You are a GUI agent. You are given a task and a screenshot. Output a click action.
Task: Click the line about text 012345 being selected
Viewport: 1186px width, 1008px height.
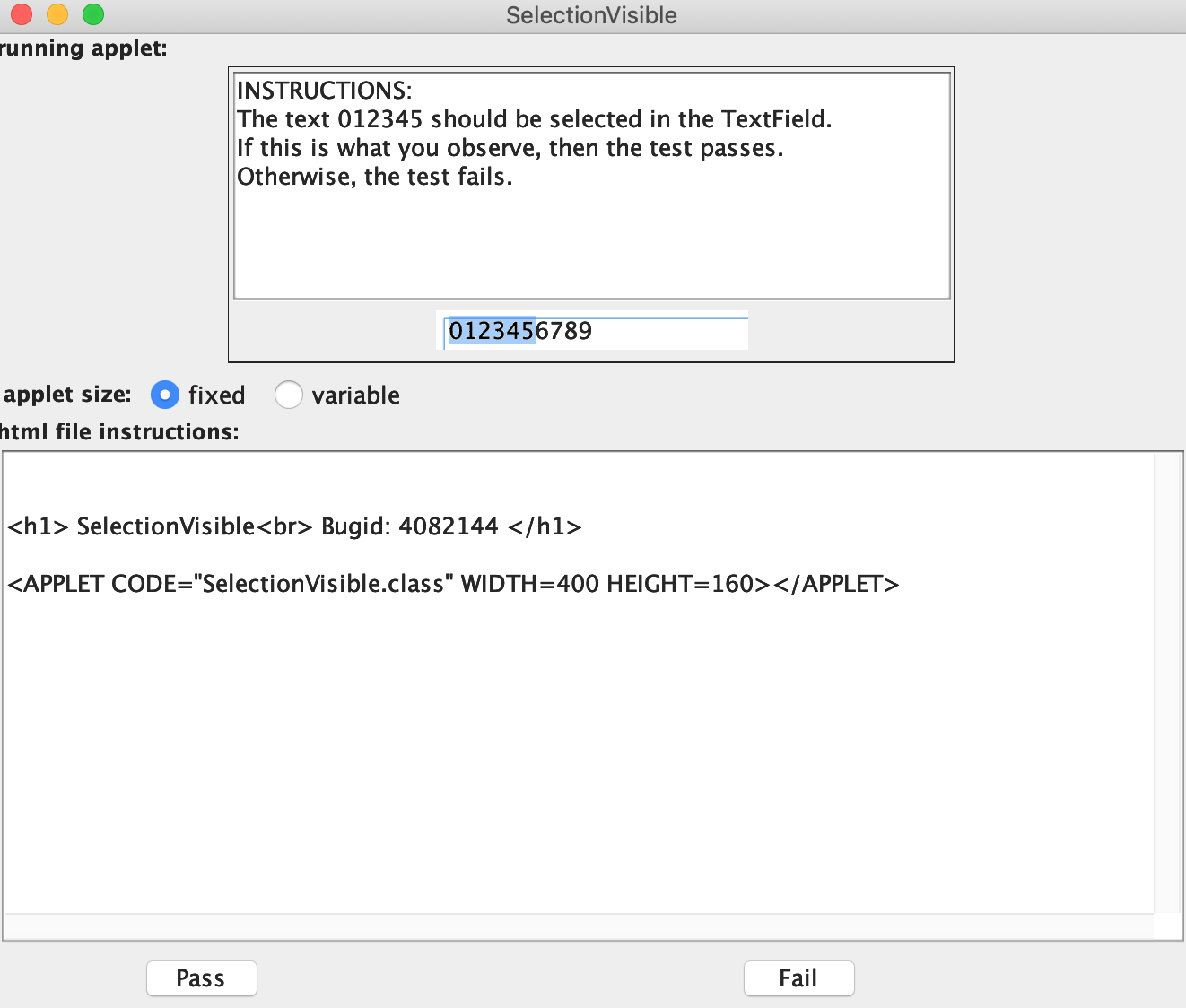[x=534, y=119]
